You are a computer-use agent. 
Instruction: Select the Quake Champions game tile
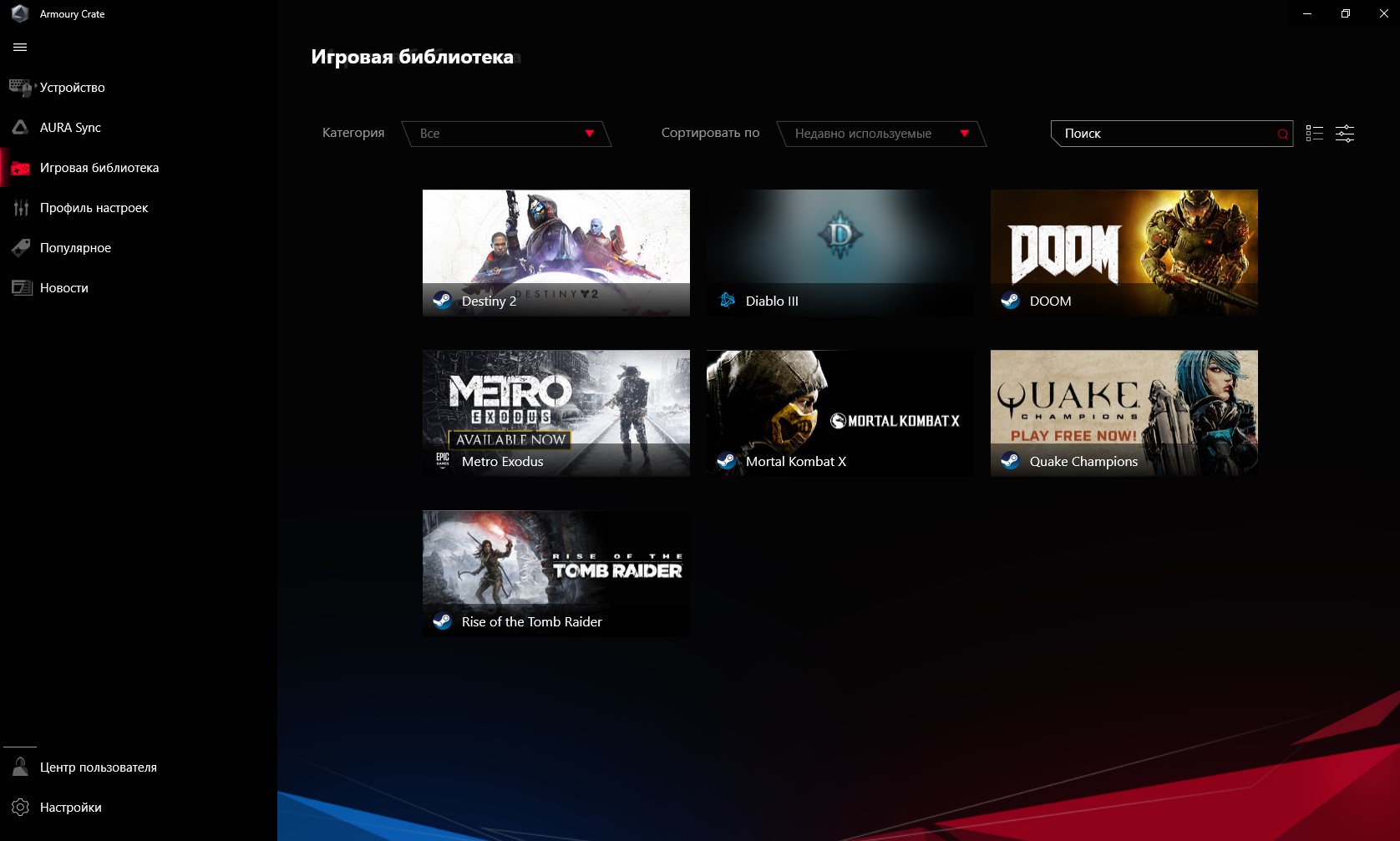click(1124, 413)
